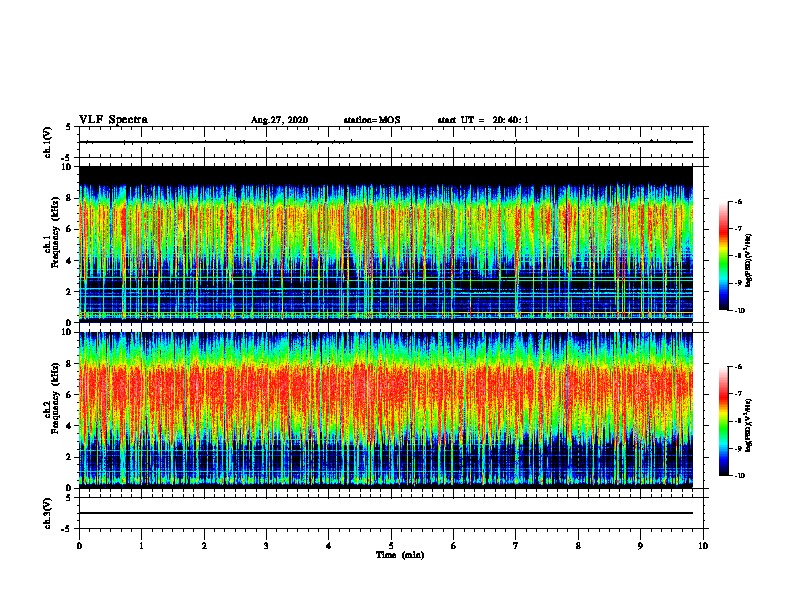Select the "start UT = 20:40: 1" text

tap(483, 120)
